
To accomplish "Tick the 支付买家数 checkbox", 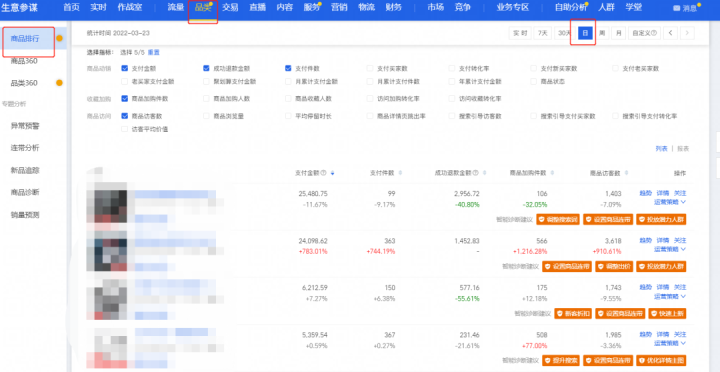I will coord(370,68).
